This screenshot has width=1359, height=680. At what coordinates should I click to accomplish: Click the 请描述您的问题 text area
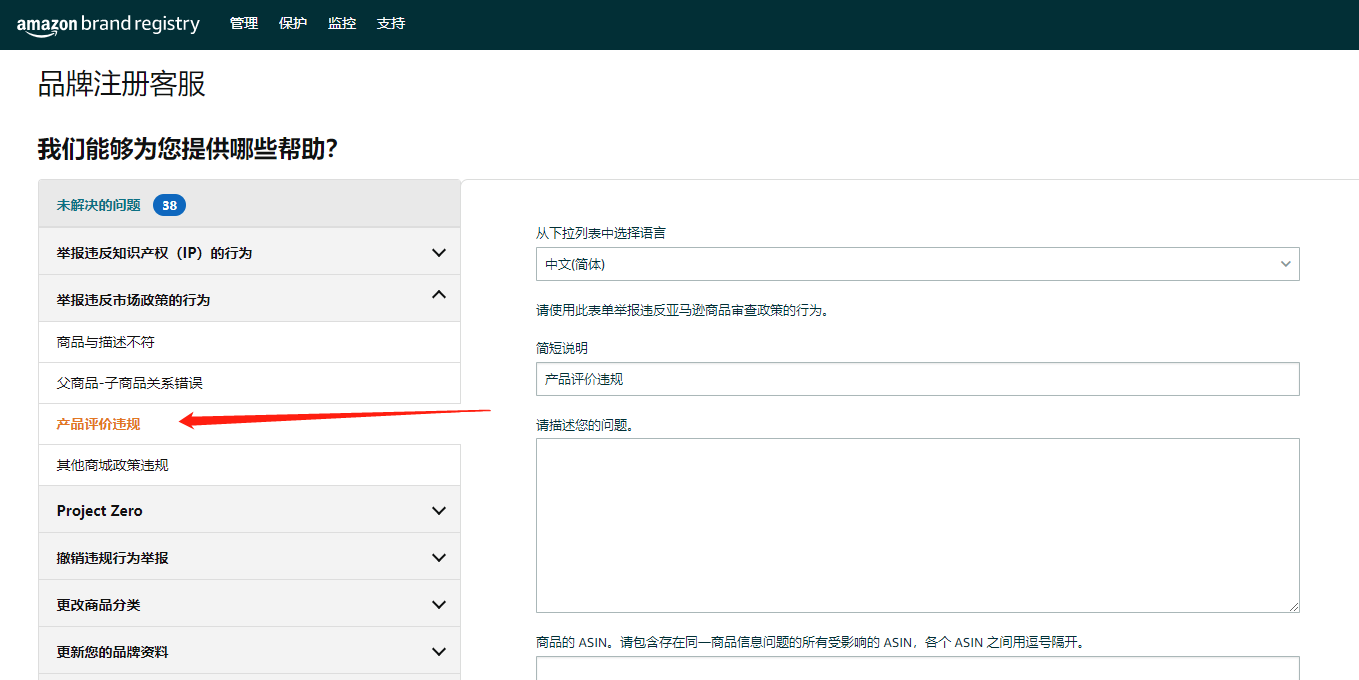[x=917, y=525]
